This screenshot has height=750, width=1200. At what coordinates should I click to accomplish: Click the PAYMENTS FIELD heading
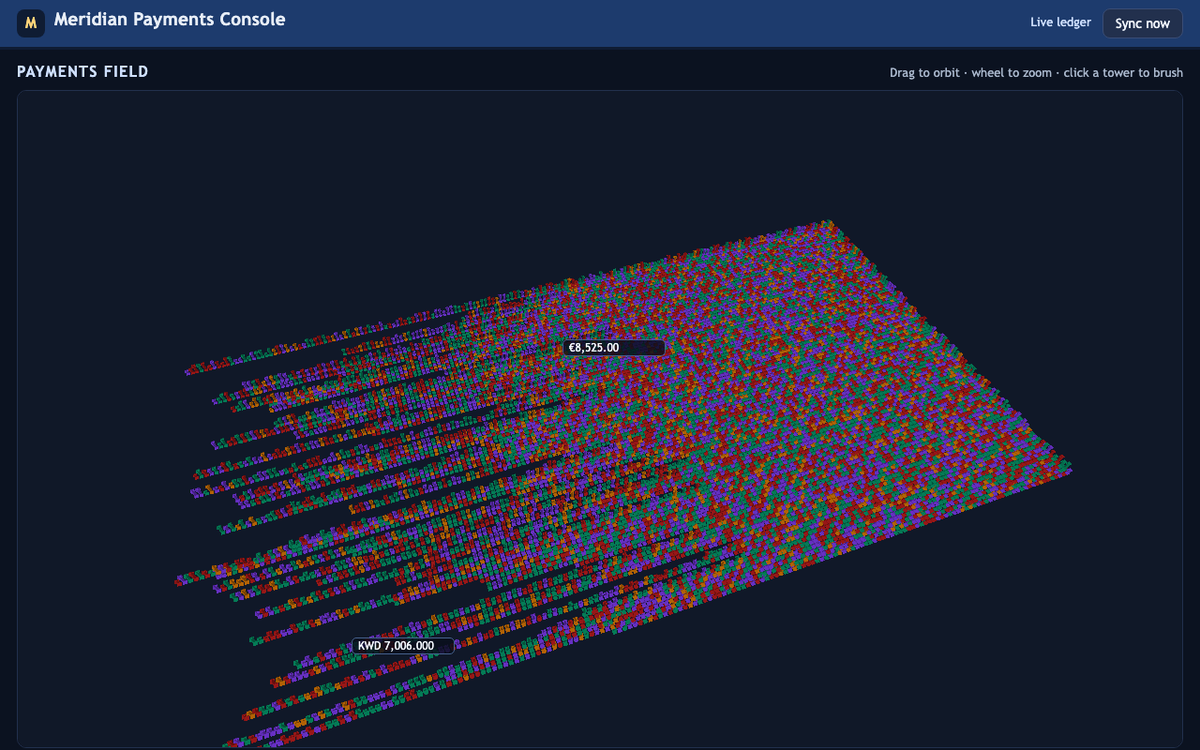tap(83, 71)
